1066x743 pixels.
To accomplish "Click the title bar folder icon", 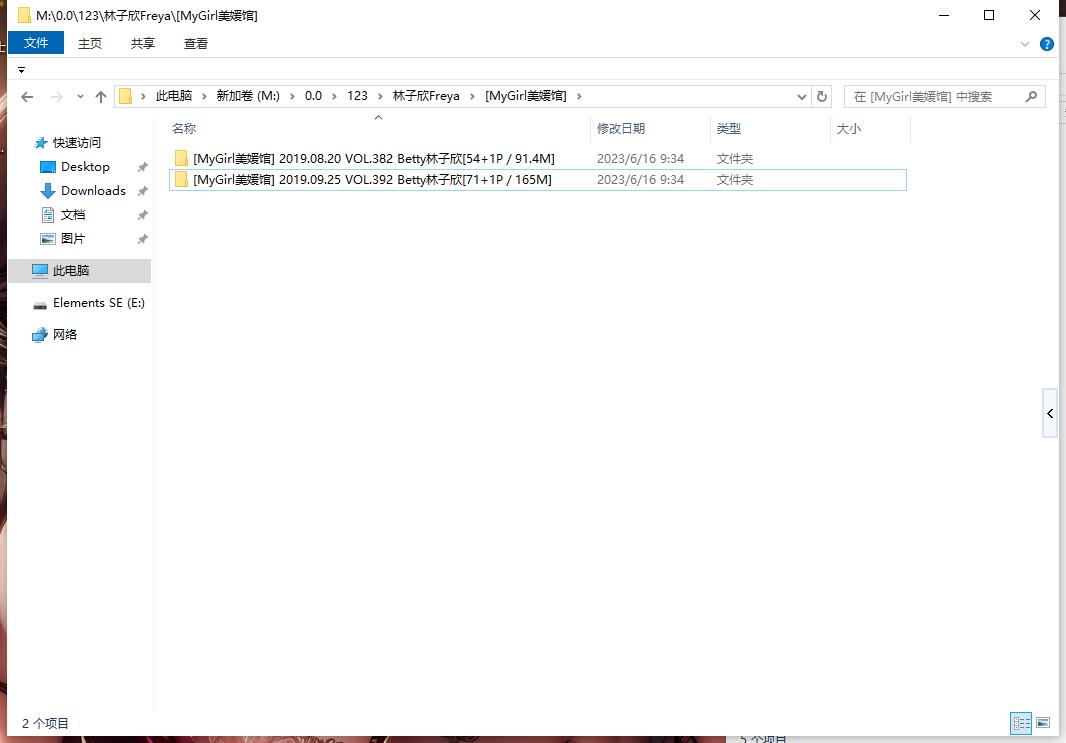I will 24,15.
